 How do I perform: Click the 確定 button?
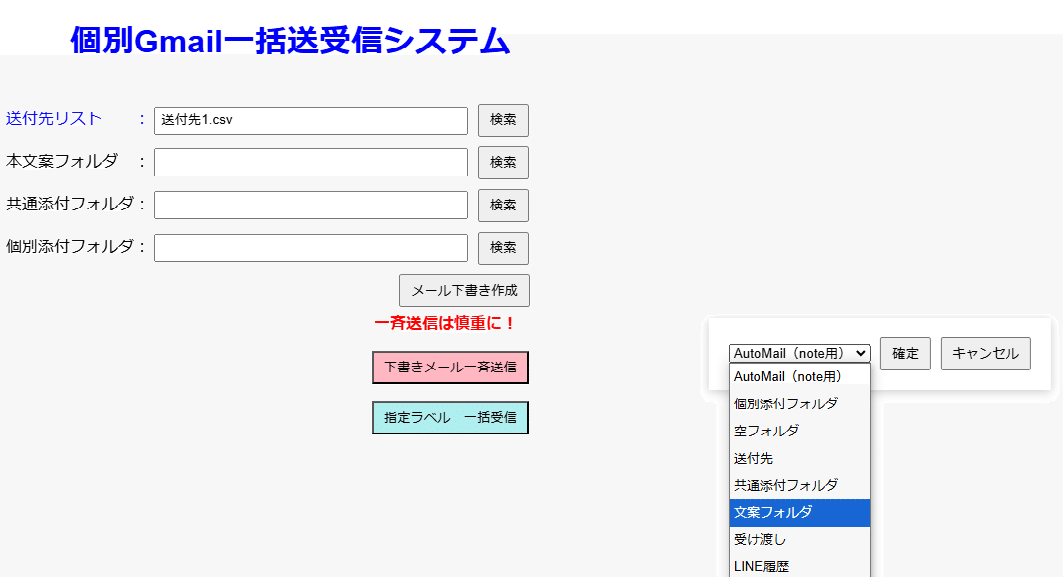click(x=905, y=353)
